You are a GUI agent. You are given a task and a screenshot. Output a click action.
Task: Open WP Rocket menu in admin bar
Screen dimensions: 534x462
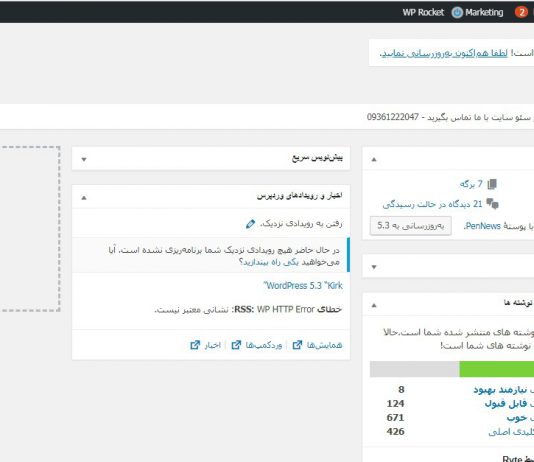tap(423, 13)
